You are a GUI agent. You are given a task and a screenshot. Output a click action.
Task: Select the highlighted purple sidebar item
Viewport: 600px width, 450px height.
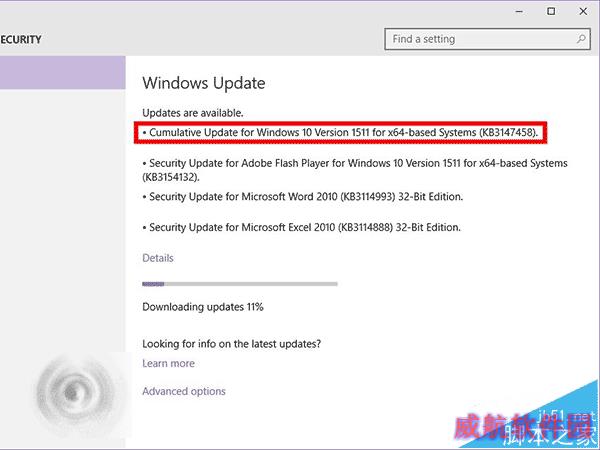coord(63,73)
